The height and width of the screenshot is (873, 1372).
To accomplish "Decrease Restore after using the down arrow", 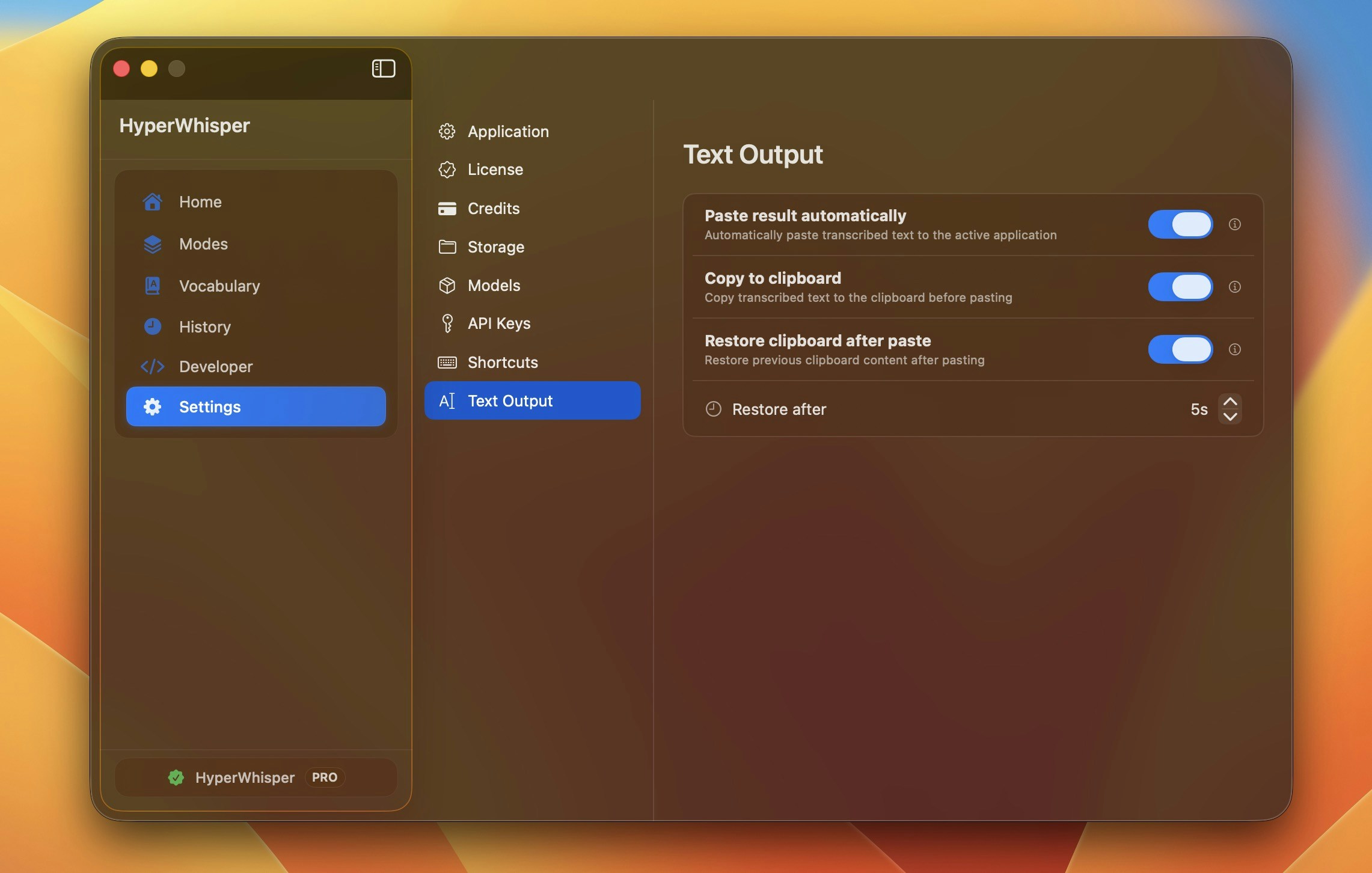I will click(x=1231, y=417).
